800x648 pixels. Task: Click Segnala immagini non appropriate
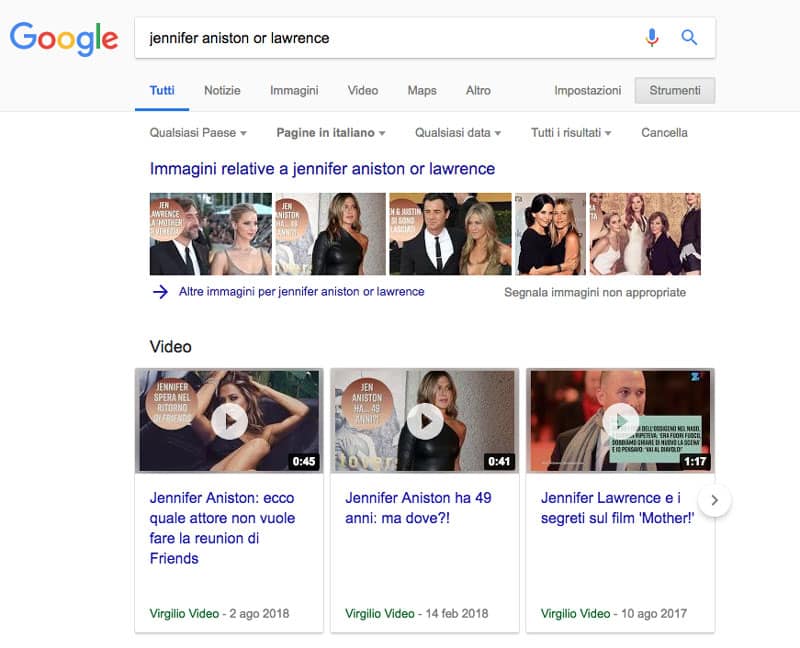coord(595,292)
